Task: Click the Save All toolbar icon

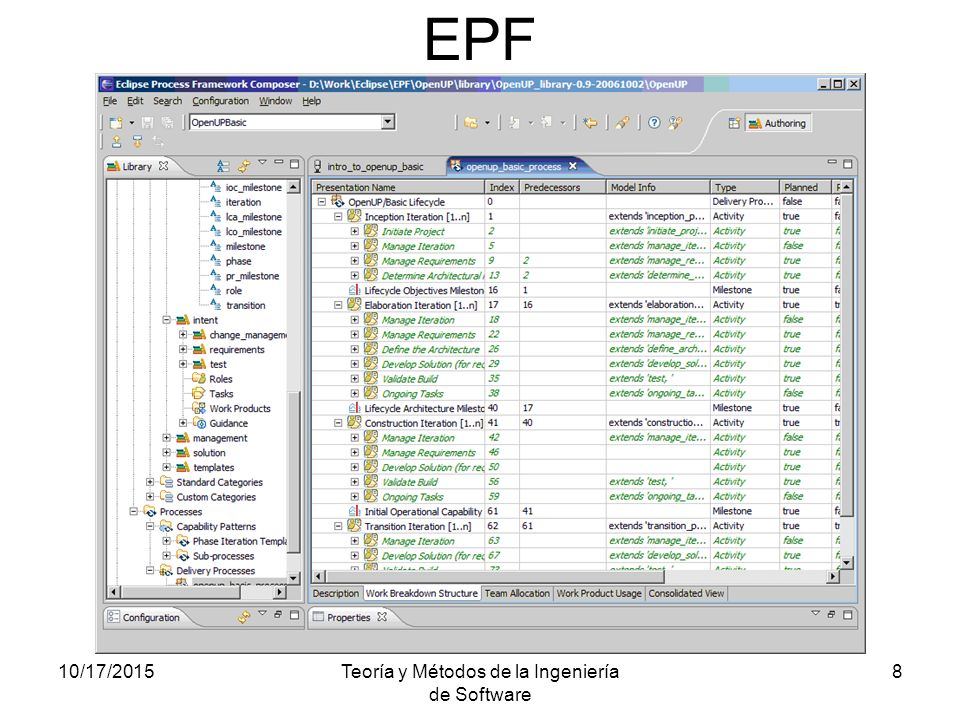Action: pyautogui.click(x=167, y=123)
